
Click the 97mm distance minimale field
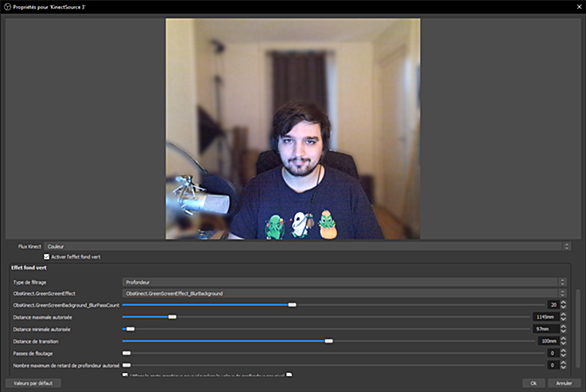coord(546,329)
